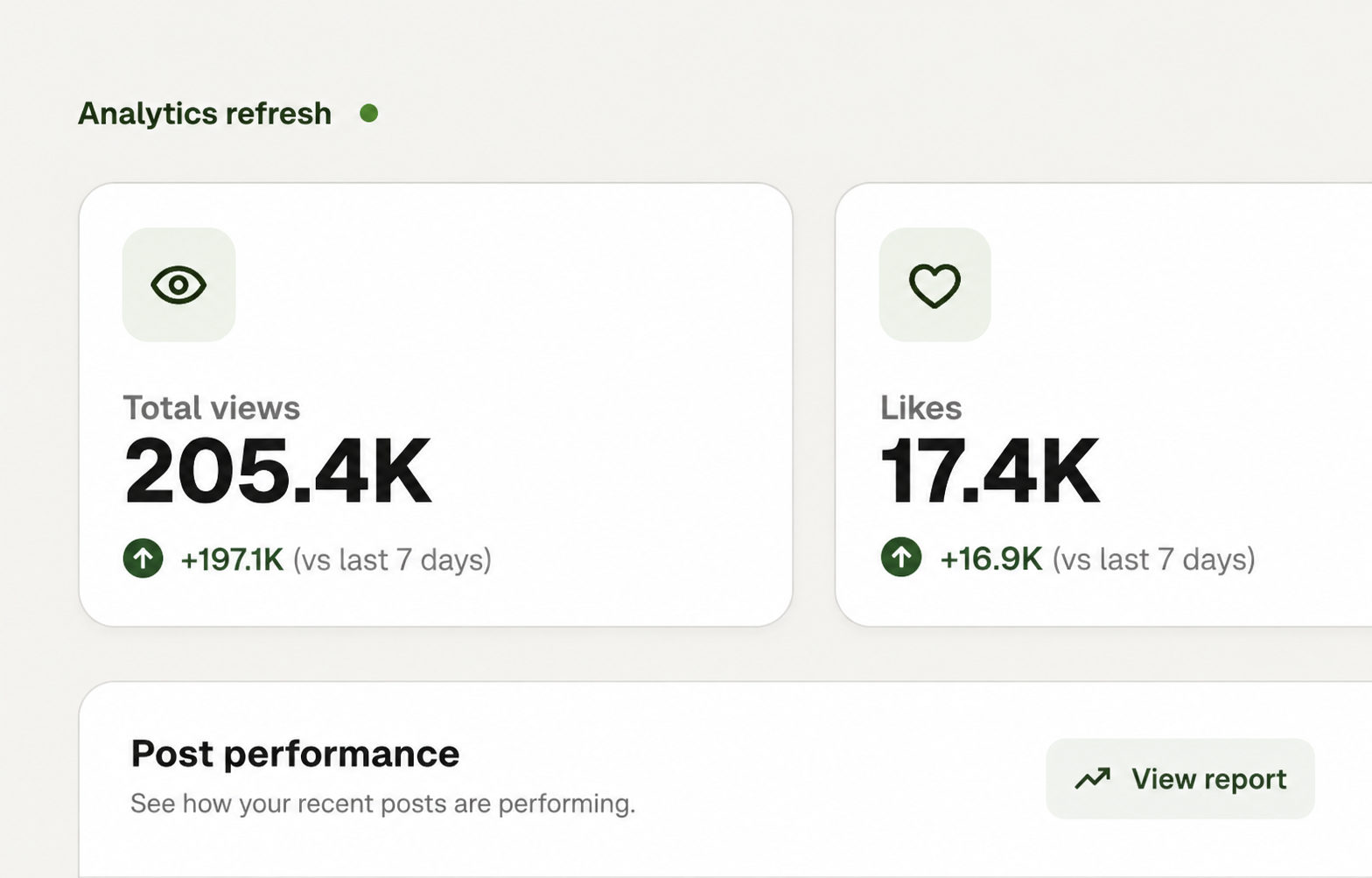Screen dimensions: 1372x878
Task: Click the green status dot beside Analytics refresh
Action: point(369,113)
